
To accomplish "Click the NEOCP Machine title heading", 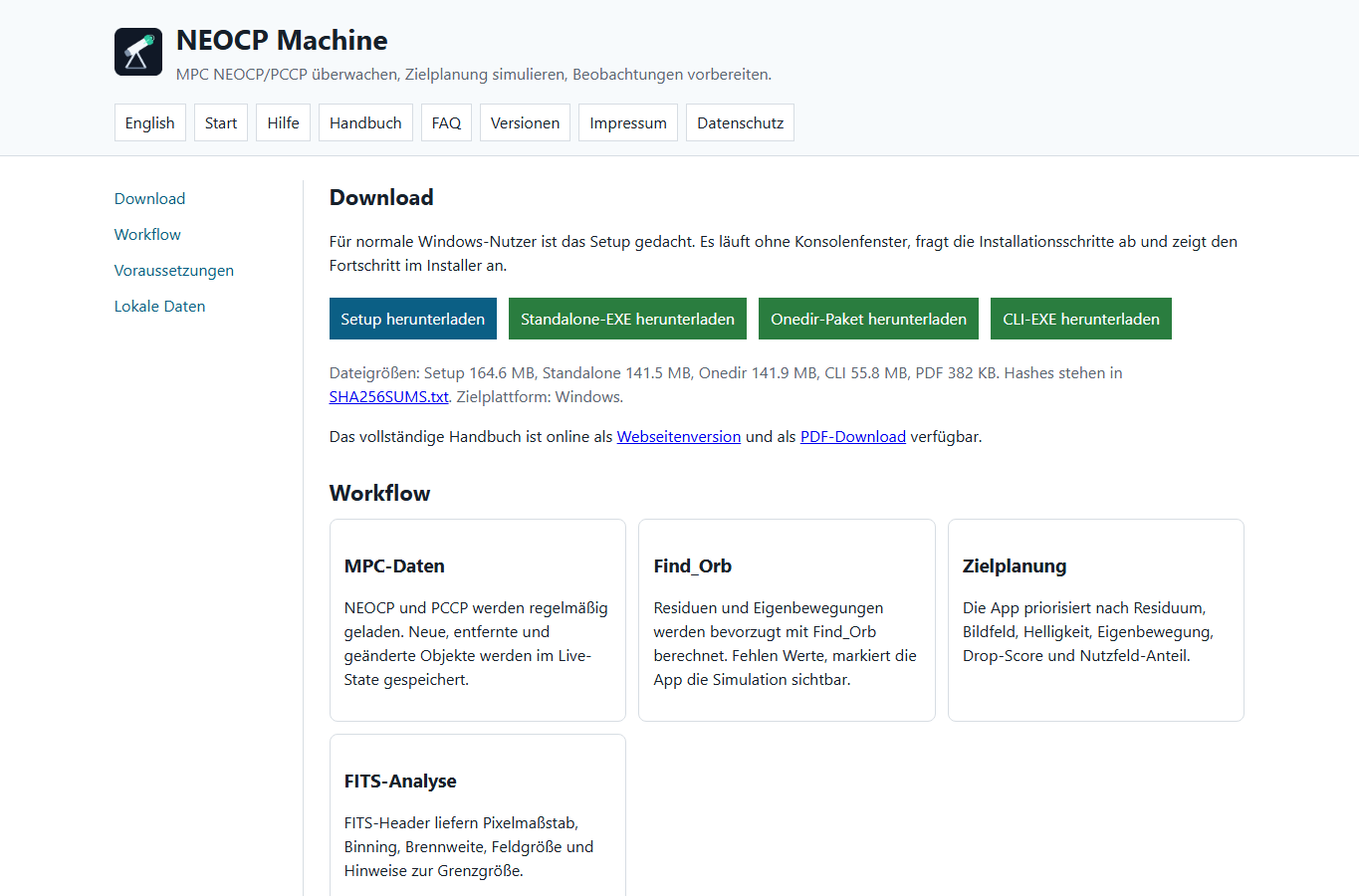I will [282, 40].
